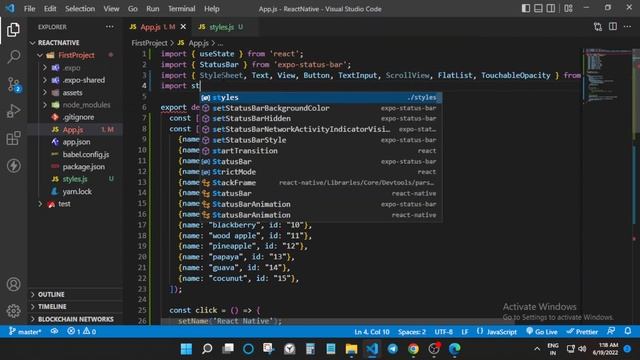The image size is (640, 360).
Task: Select startTransition autocomplete suggestion
Action: point(320,151)
